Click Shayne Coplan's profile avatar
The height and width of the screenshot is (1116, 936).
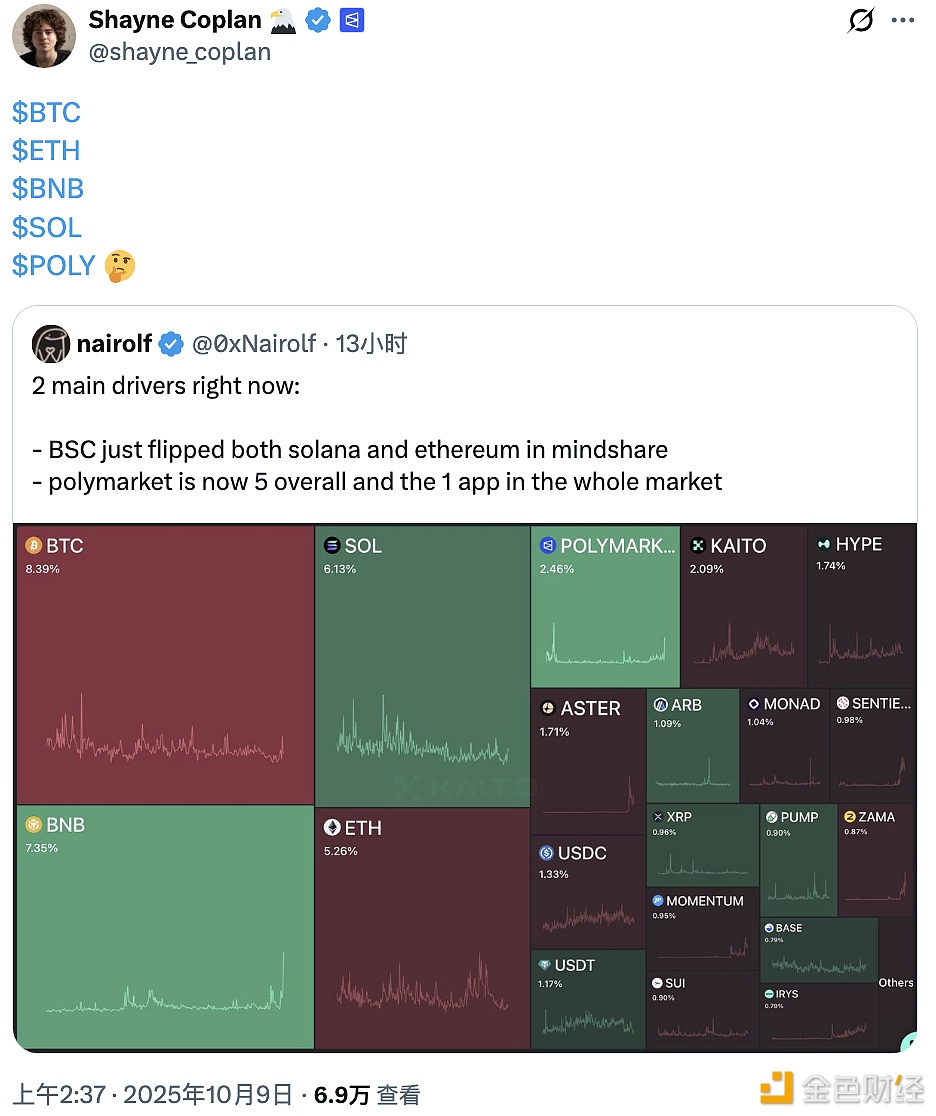tap(44, 36)
